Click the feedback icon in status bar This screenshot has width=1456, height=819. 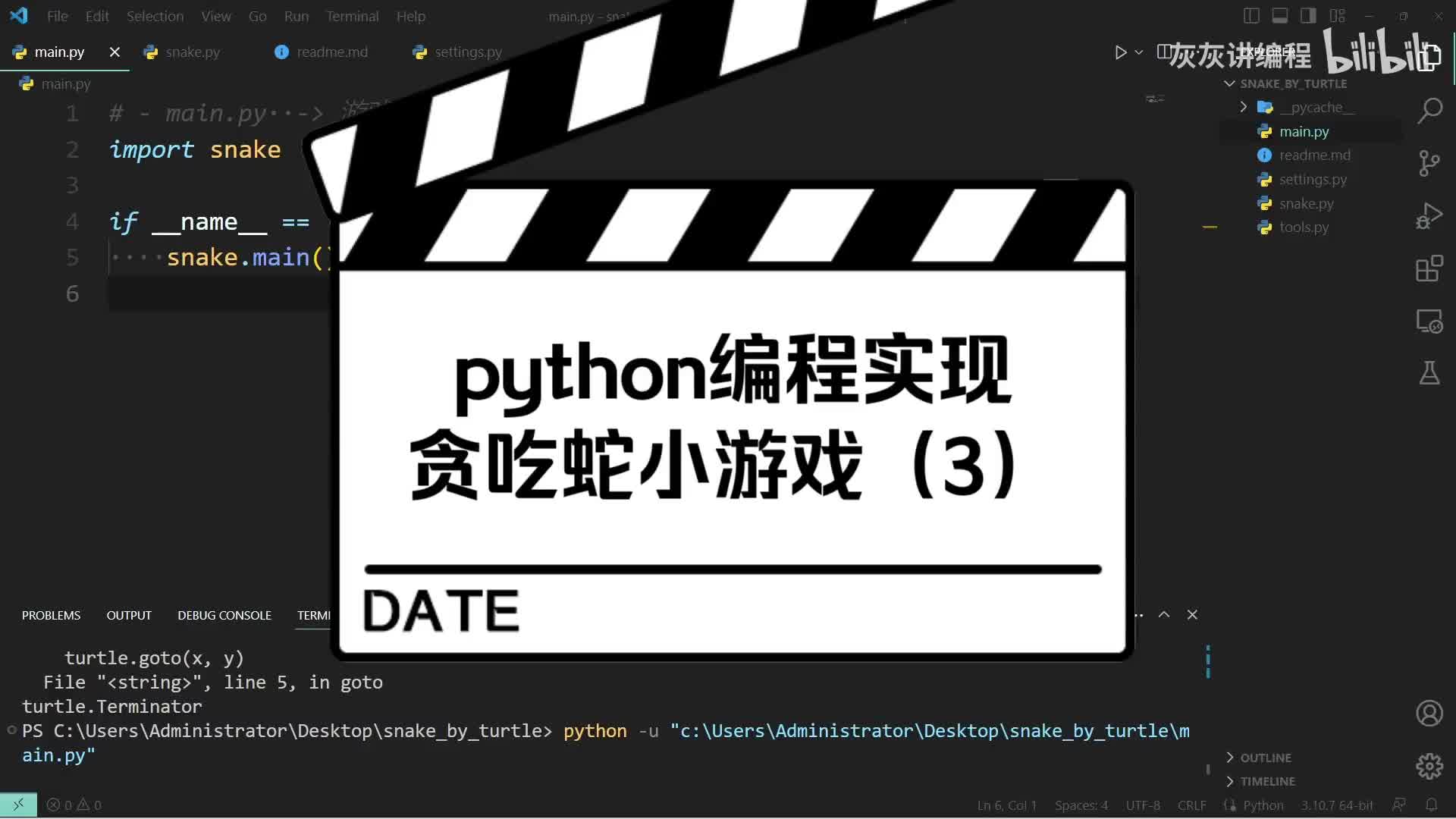[1399, 805]
